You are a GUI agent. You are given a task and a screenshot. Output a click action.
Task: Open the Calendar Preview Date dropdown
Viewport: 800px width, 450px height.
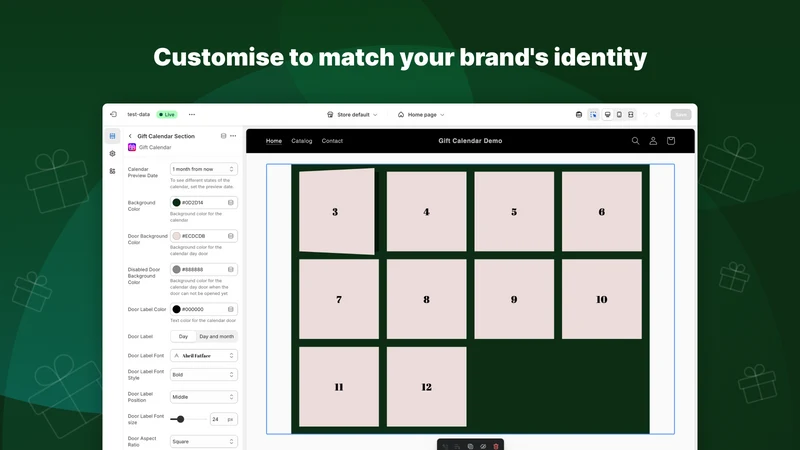[204, 169]
